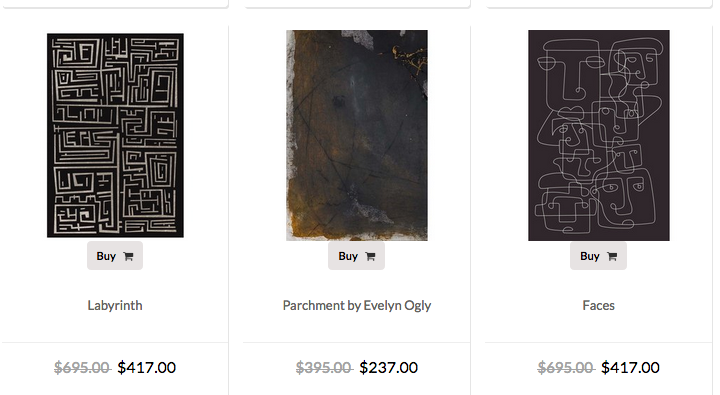Click the Buy text on Labyrinth button
This screenshot has height=395, width=720.
106,256
